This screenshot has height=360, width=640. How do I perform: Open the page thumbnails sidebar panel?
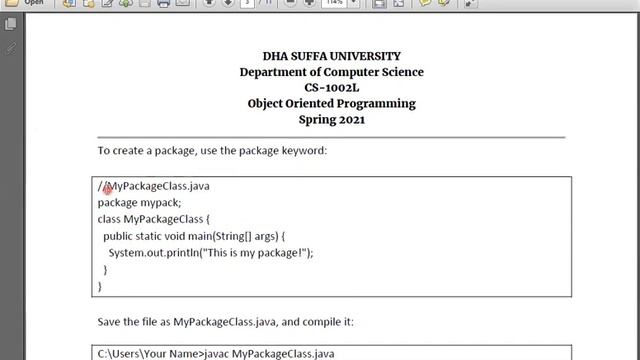[11, 24]
